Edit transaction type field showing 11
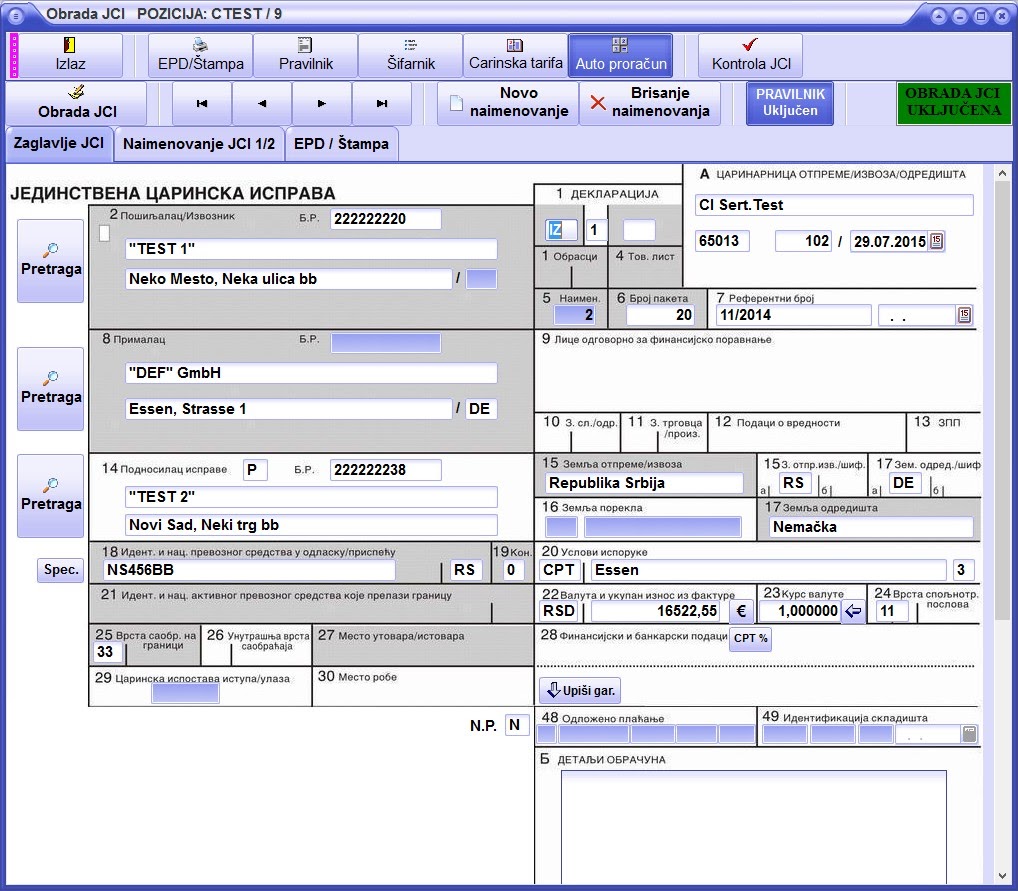This screenshot has width=1018, height=891. [892, 611]
